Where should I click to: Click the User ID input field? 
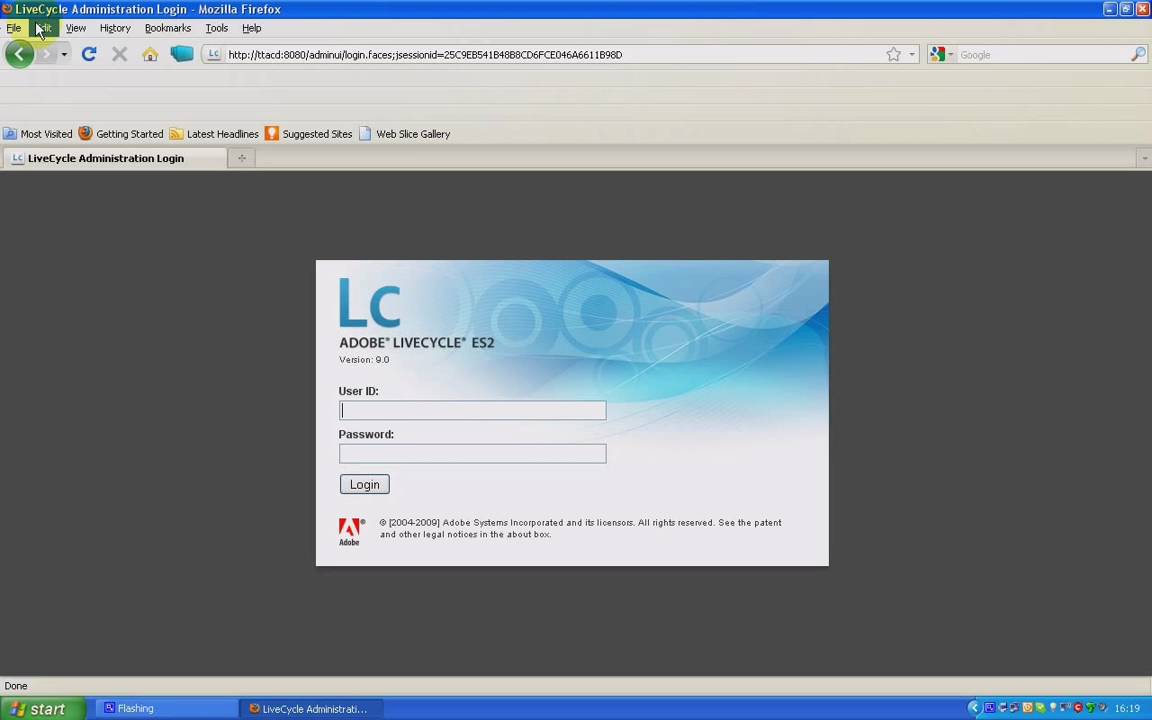point(472,410)
